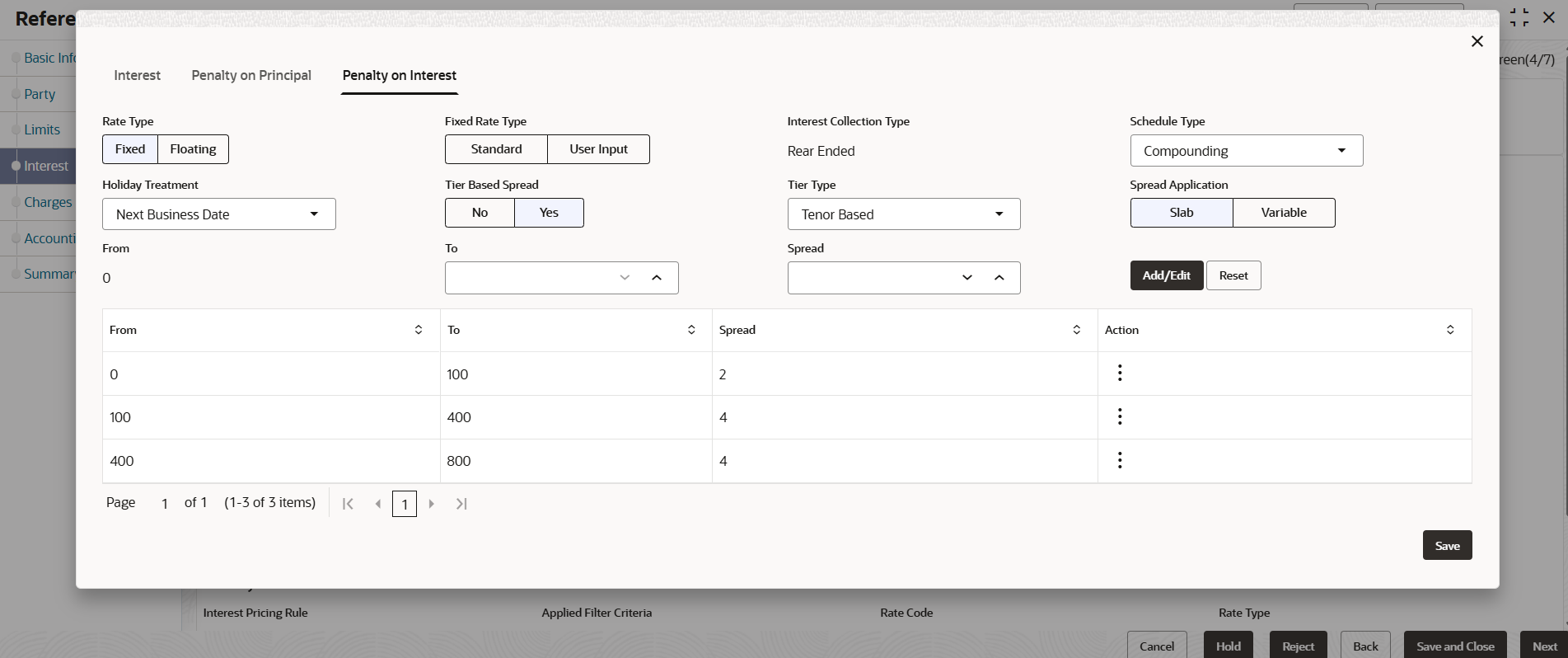Close the background window with the X

pyautogui.click(x=1549, y=17)
